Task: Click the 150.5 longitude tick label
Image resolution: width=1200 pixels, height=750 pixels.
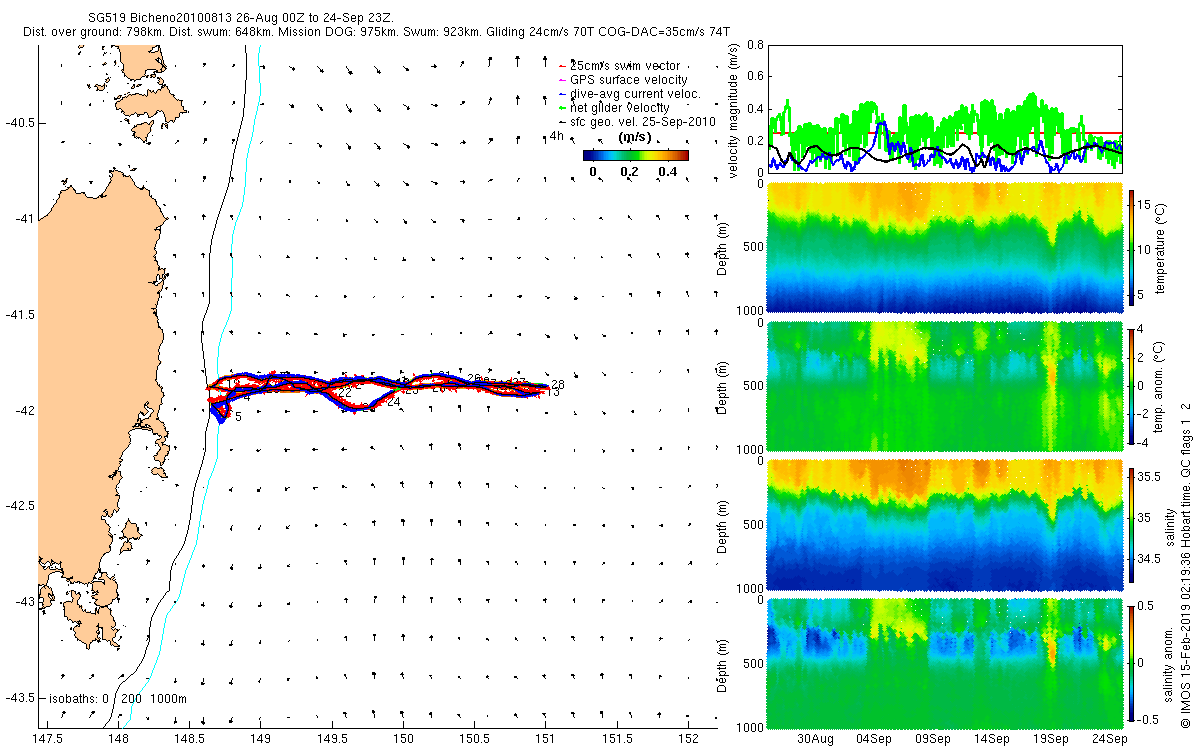Action: 474,738
